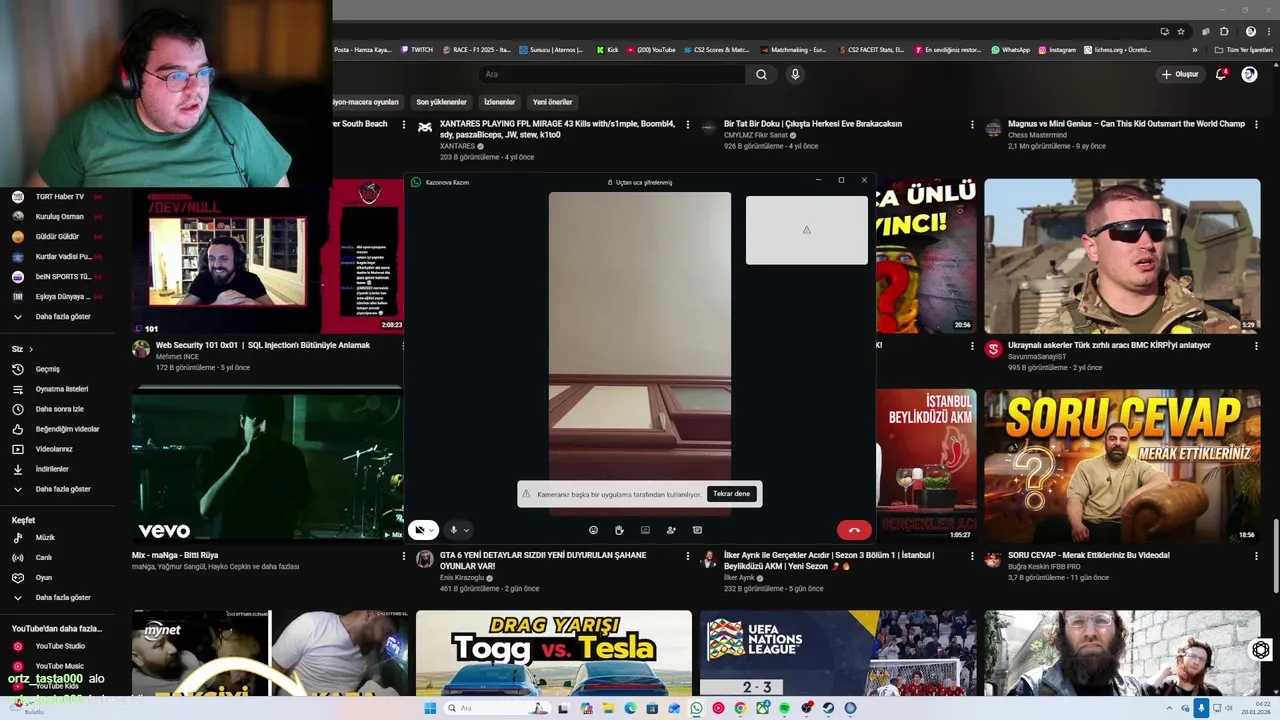
Task: Open the Togg vs Tesla drag race thumbnail
Action: coord(554,653)
